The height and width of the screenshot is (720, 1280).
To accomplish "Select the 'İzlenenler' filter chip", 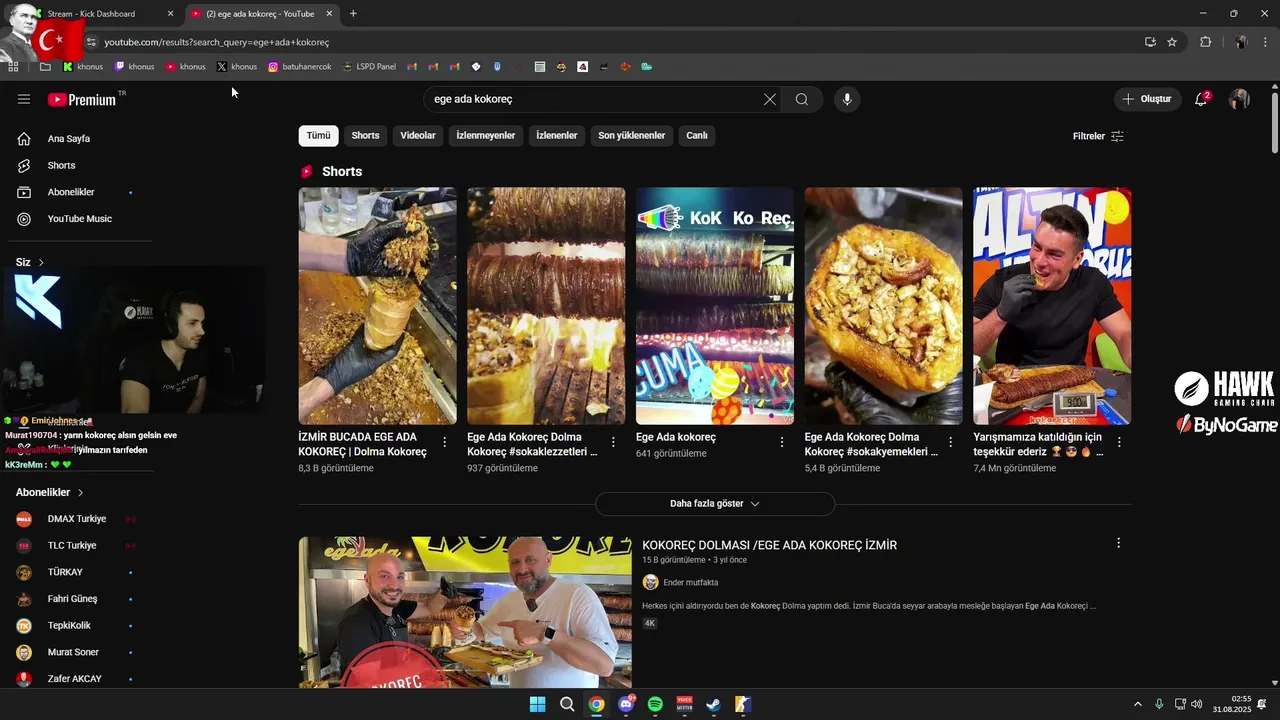I will (x=557, y=135).
